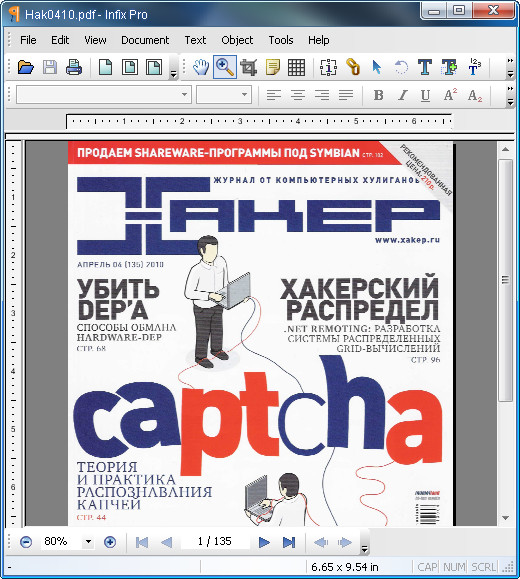The width and height of the screenshot is (520, 579).
Task: Select the Text edit T tool
Action: point(425,68)
